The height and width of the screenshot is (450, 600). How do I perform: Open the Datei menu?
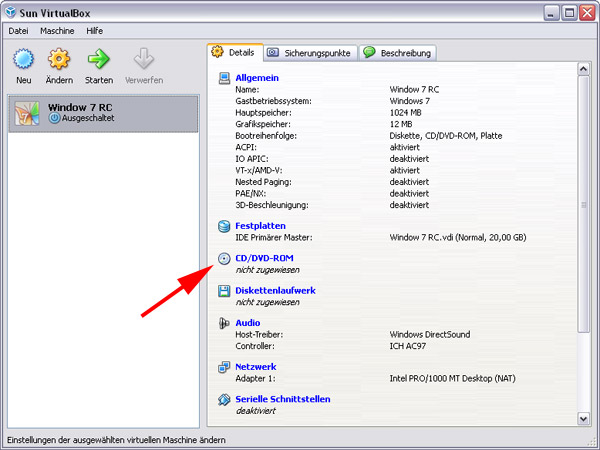(x=18, y=31)
